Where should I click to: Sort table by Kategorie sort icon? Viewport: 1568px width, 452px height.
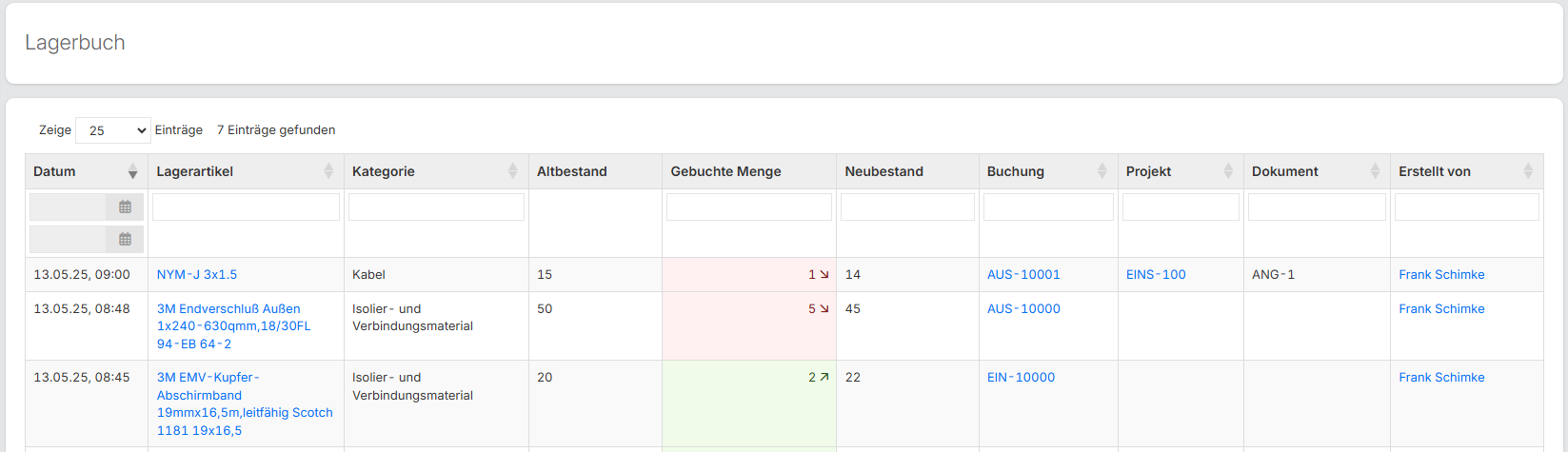click(x=512, y=171)
